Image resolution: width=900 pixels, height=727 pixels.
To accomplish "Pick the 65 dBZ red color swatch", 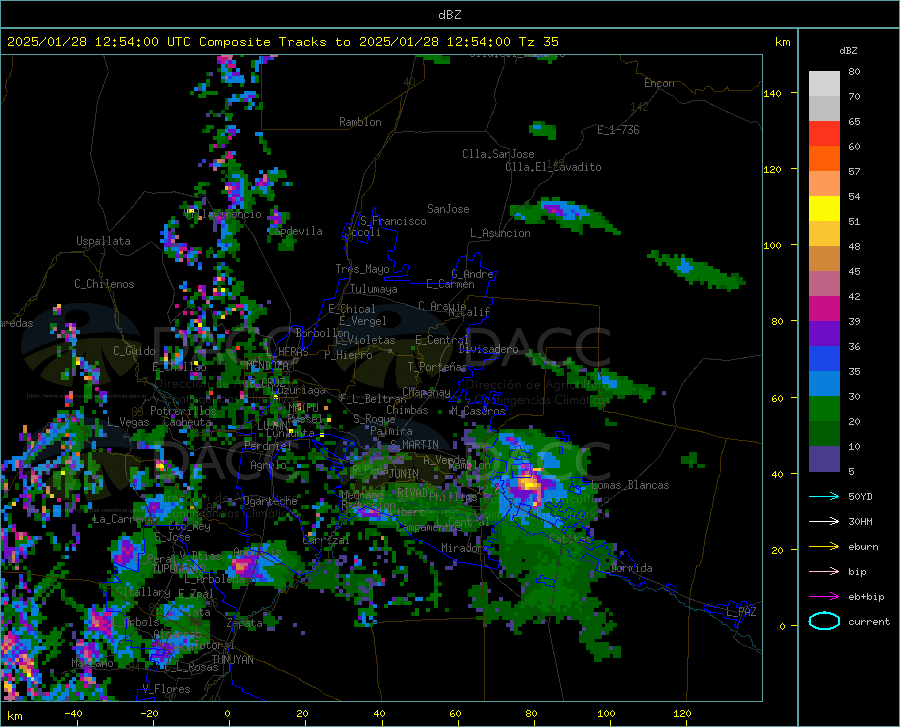I will (824, 134).
